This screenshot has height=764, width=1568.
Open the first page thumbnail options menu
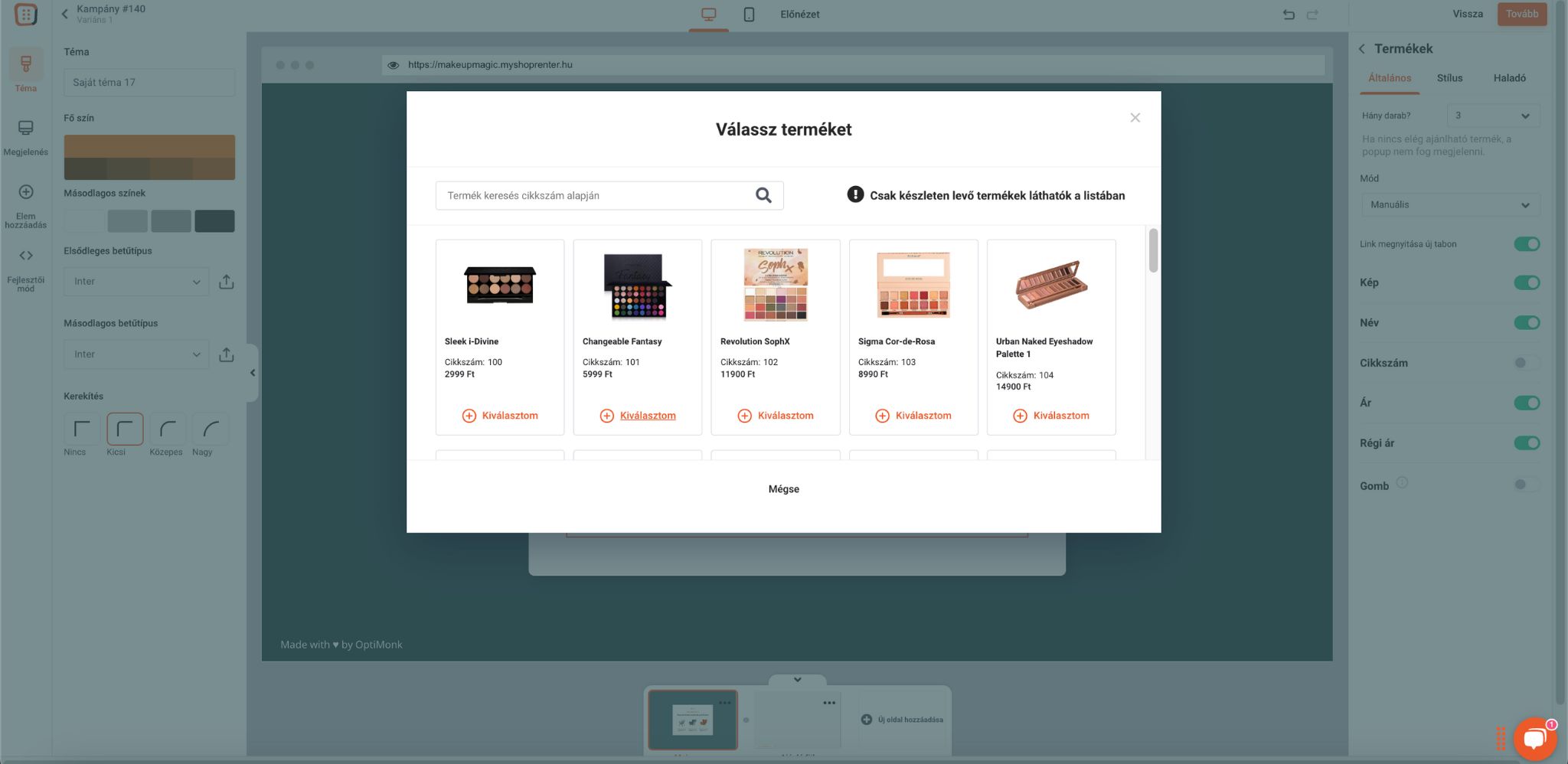[724, 702]
